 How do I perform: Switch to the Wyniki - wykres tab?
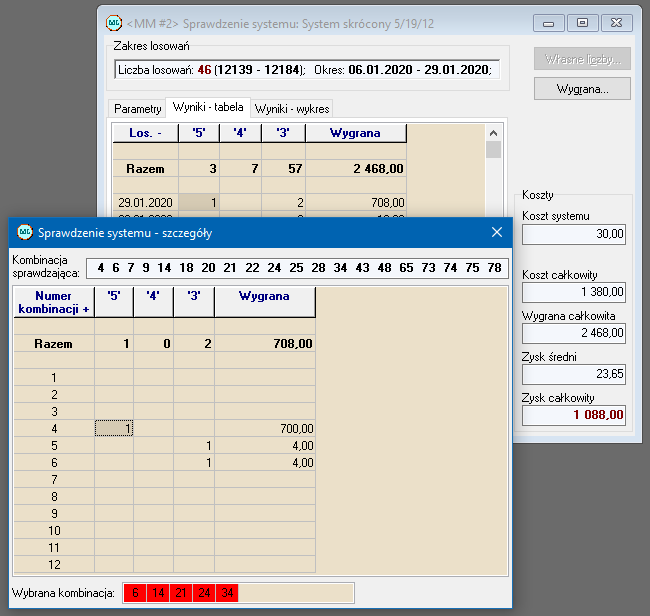click(x=291, y=108)
